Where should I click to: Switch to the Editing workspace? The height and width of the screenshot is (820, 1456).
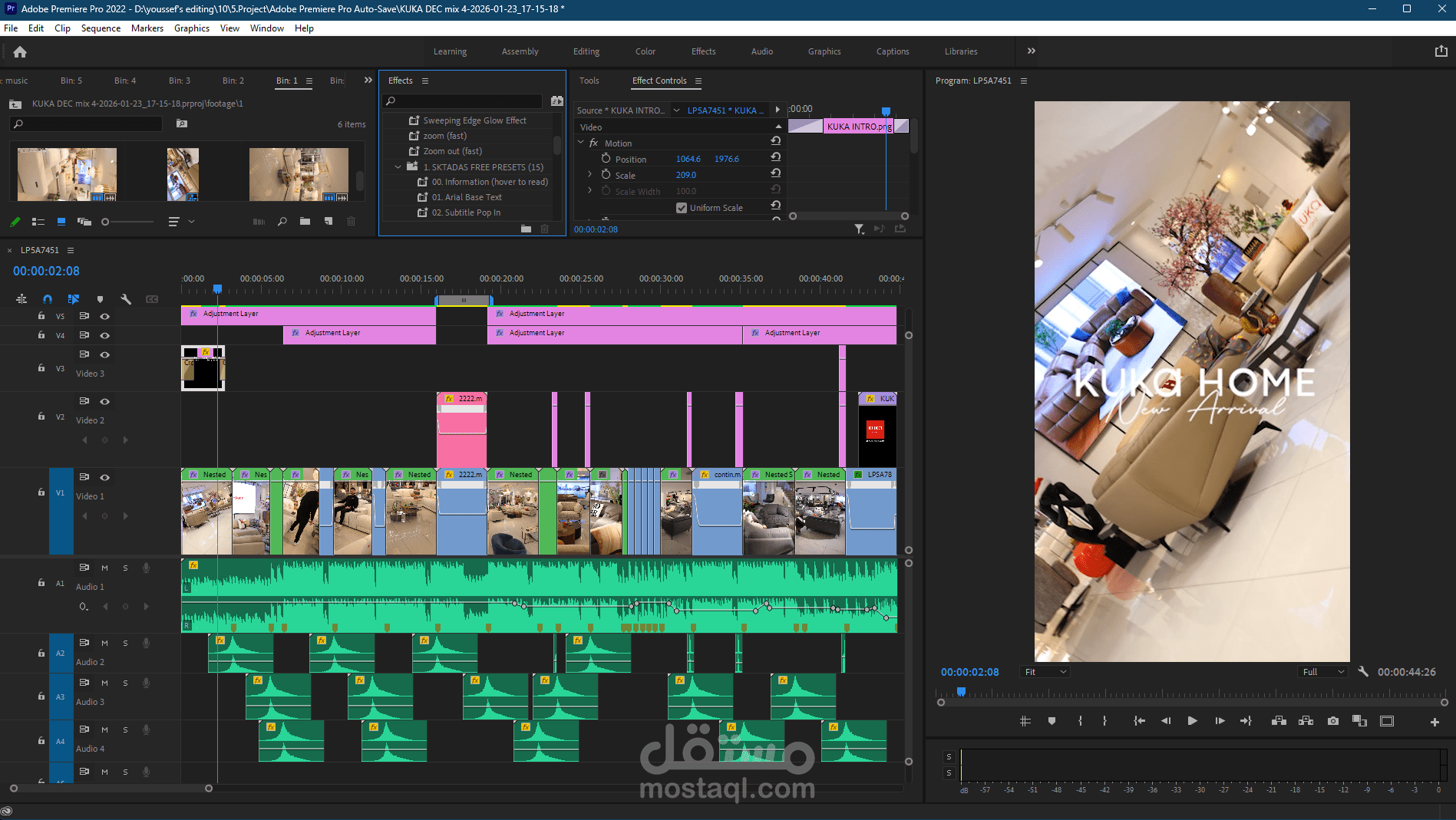pyautogui.click(x=586, y=51)
